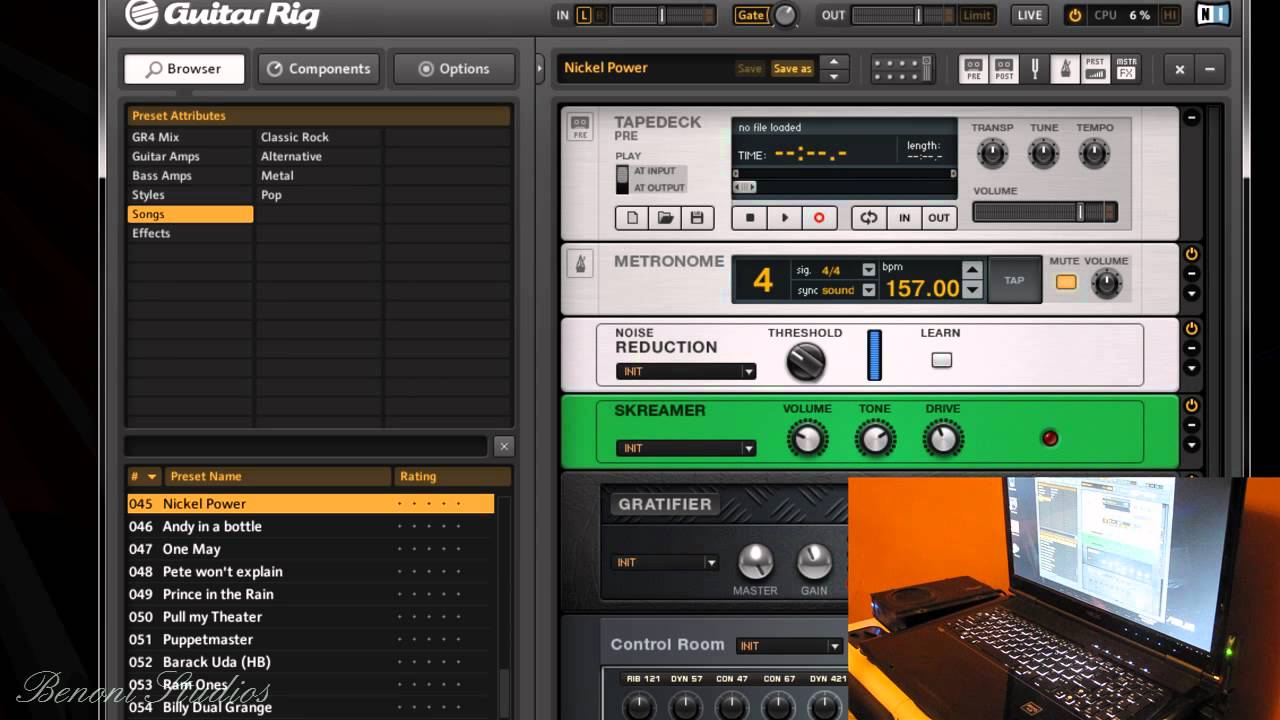Viewport: 1280px width, 720px height.
Task: Open Skreamer INIT preset dropdown
Action: pyautogui.click(x=686, y=448)
